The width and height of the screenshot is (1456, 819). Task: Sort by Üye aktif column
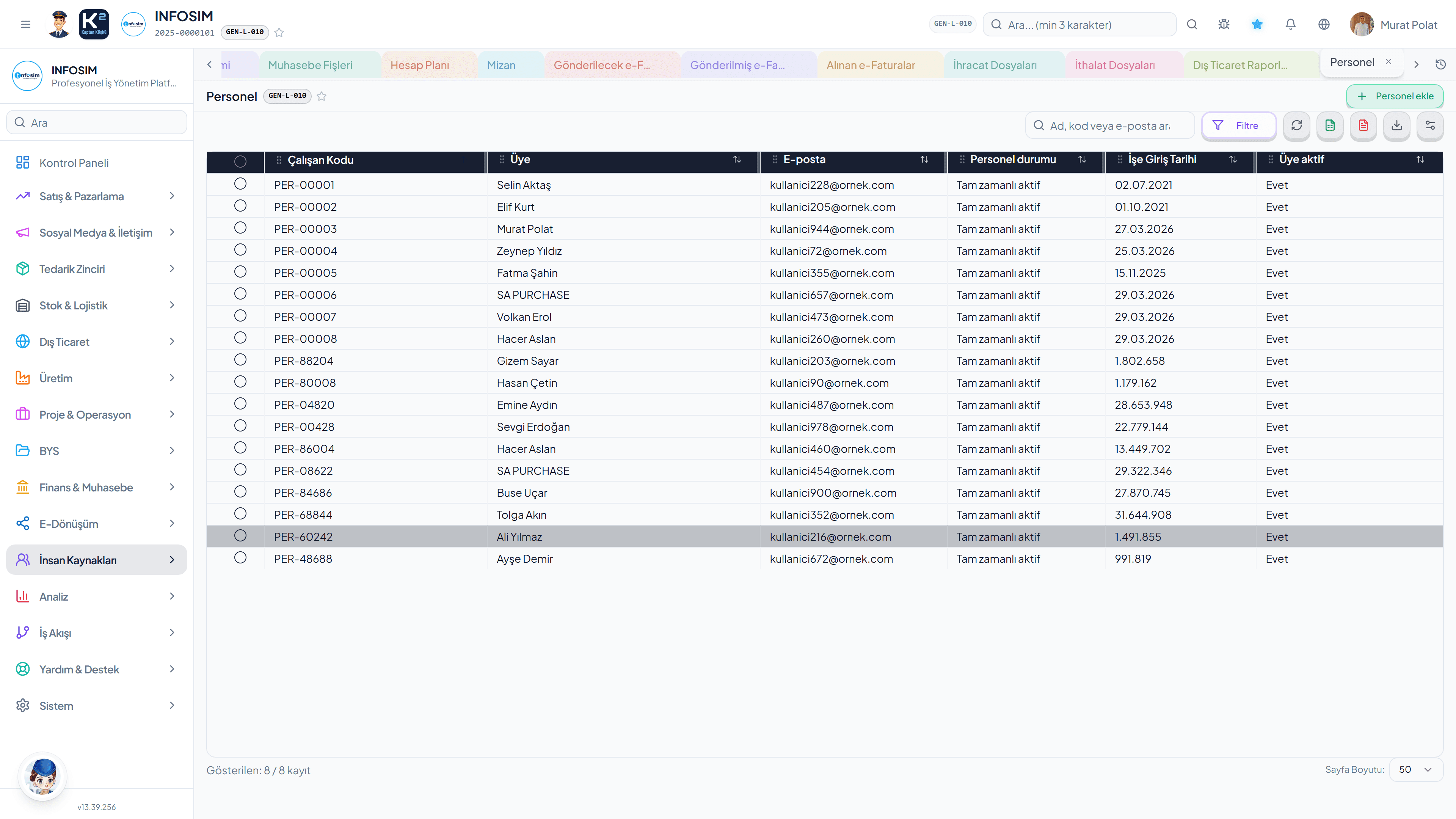click(x=1420, y=159)
